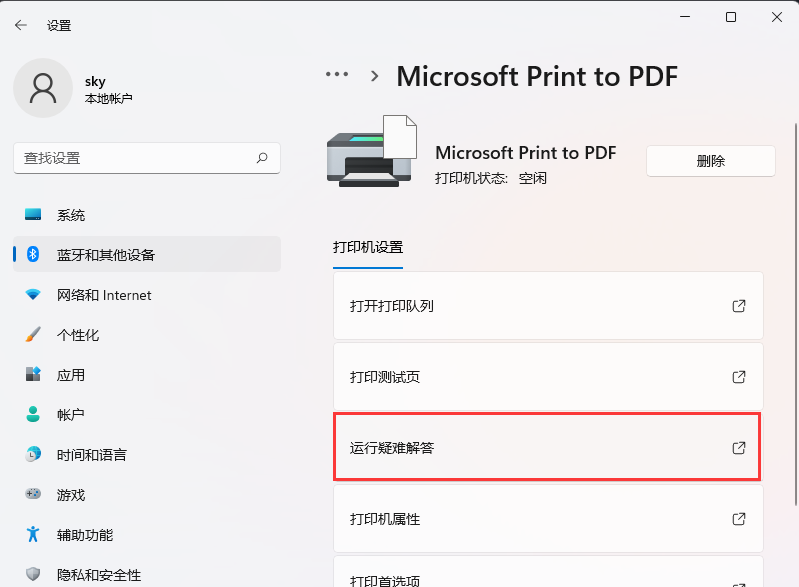Open Apps (应用) settings
Screen dimensions: 799x587
(x=71, y=375)
